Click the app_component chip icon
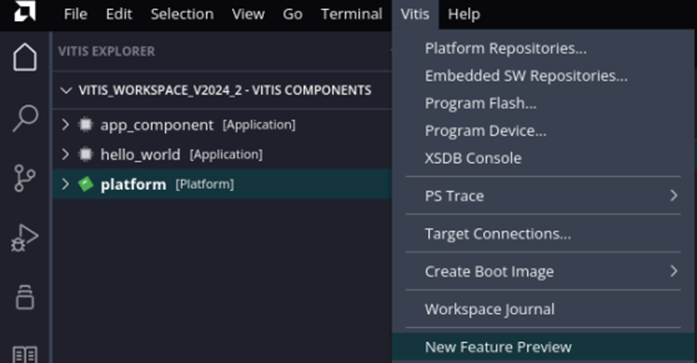Screen dimensions: 697x363 [85, 125]
